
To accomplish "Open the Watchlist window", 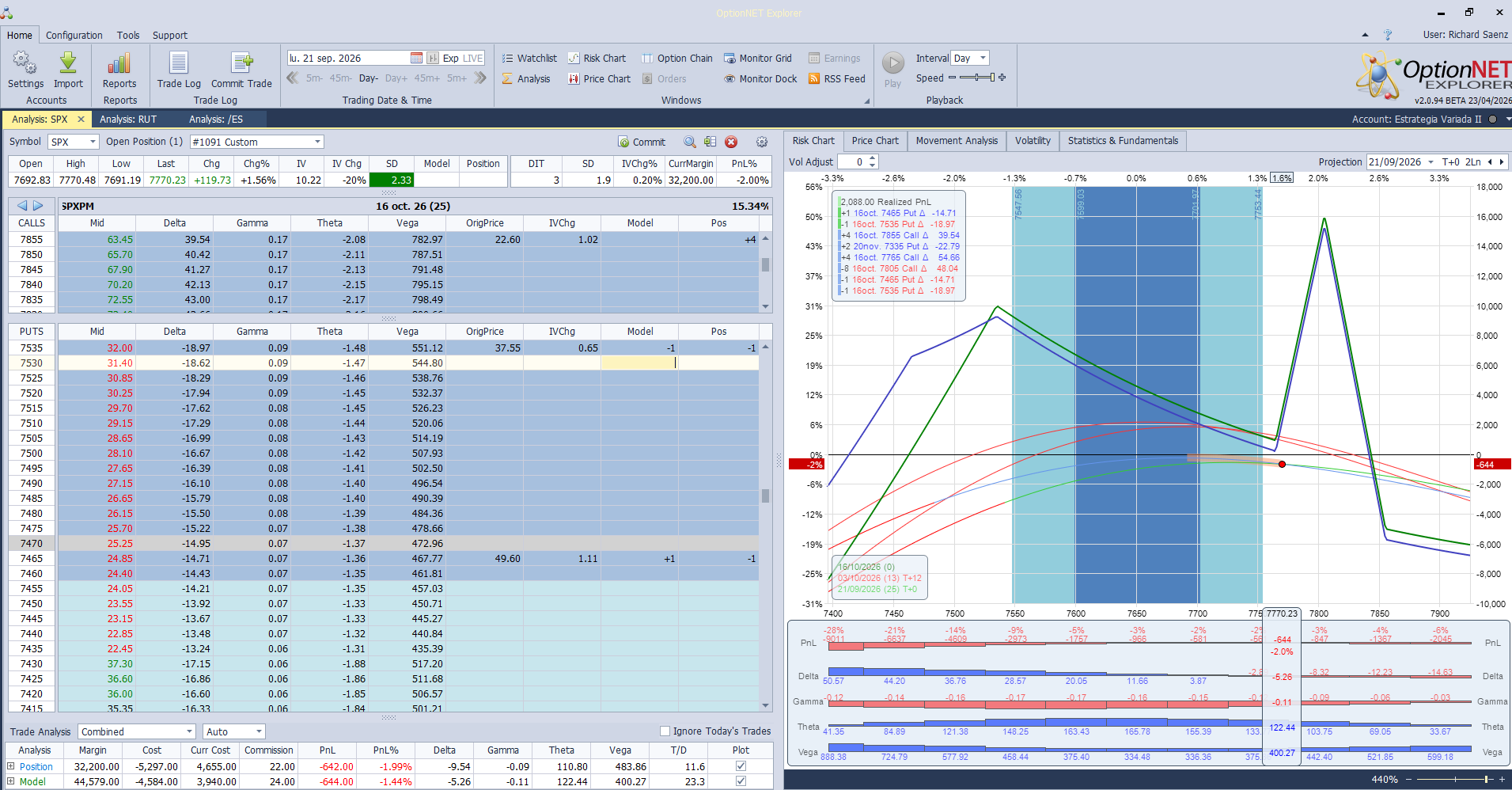I will click(x=529, y=58).
